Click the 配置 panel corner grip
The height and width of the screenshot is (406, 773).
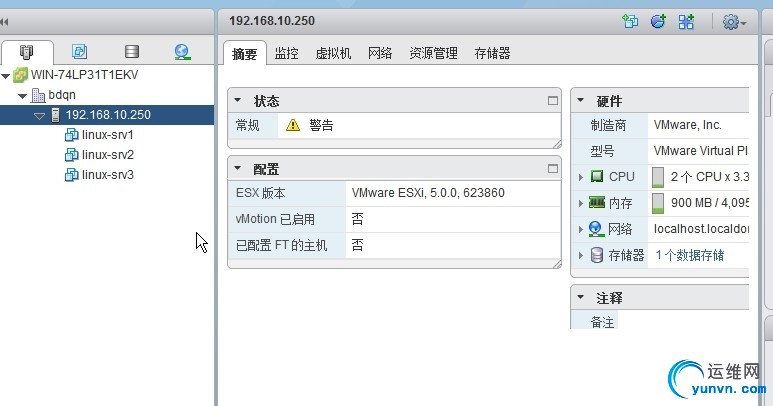point(557,264)
